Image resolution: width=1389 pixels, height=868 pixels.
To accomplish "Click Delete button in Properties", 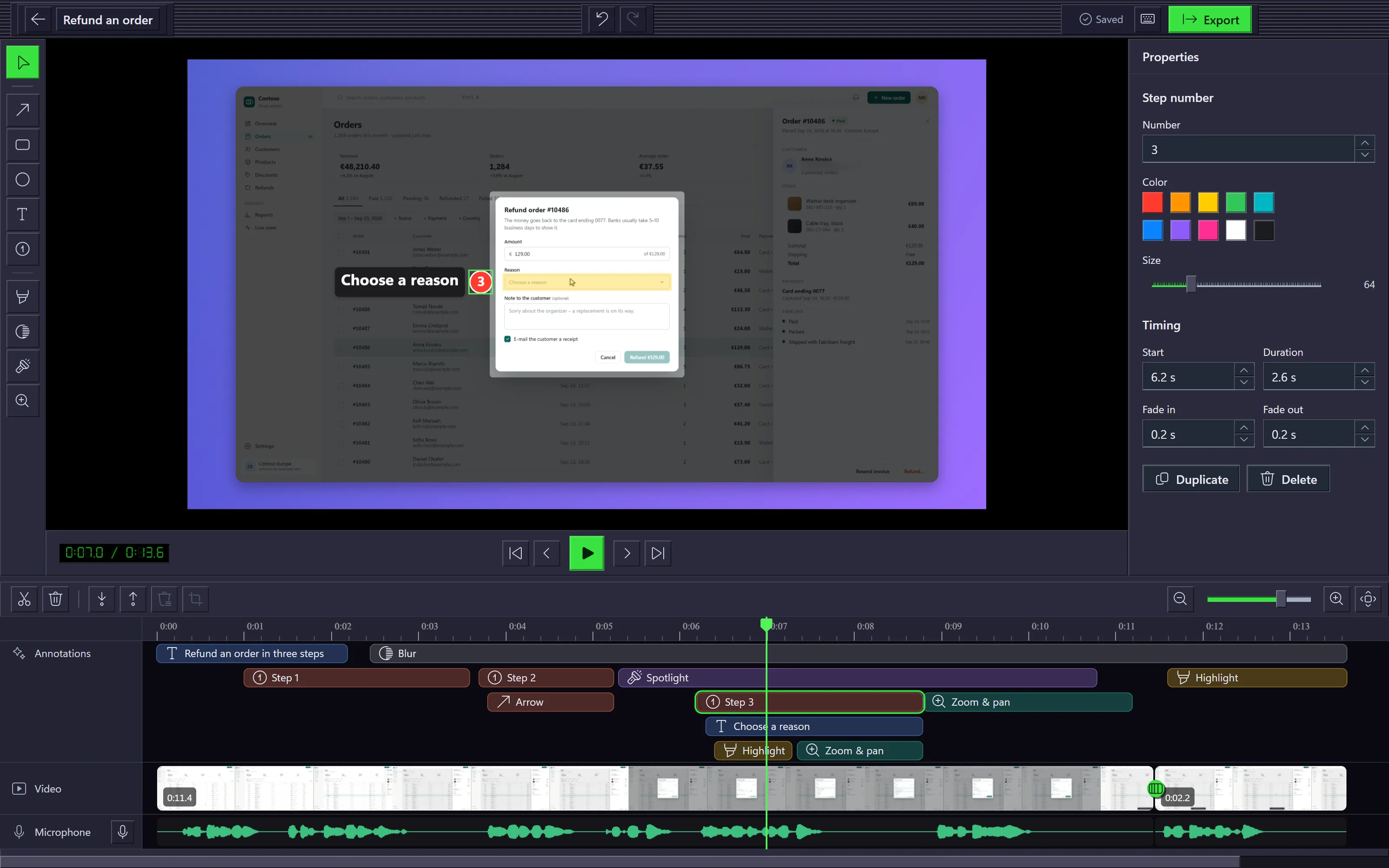I will coord(1288,479).
